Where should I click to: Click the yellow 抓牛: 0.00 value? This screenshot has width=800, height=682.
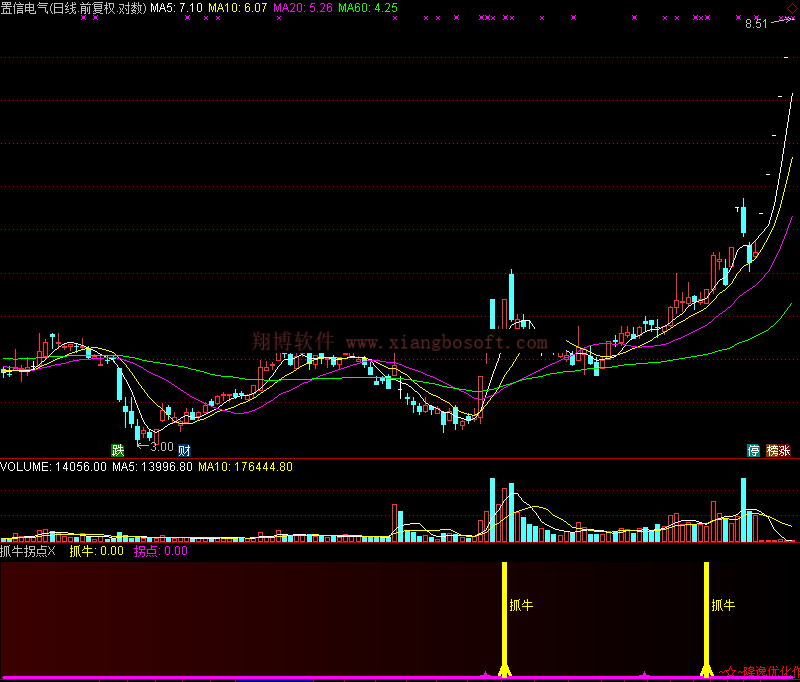[x=96, y=551]
